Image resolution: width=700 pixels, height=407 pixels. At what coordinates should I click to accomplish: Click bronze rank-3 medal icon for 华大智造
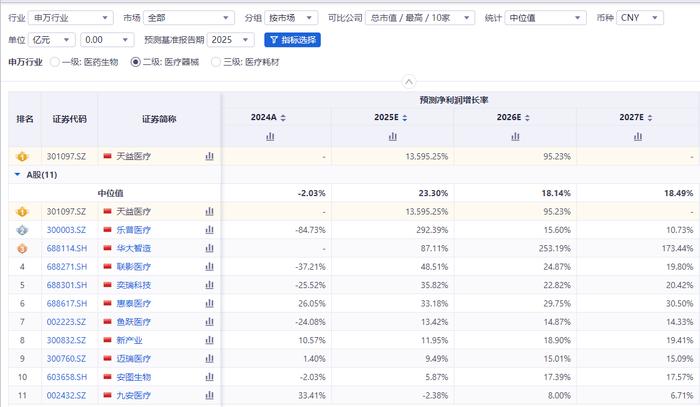pos(22,248)
